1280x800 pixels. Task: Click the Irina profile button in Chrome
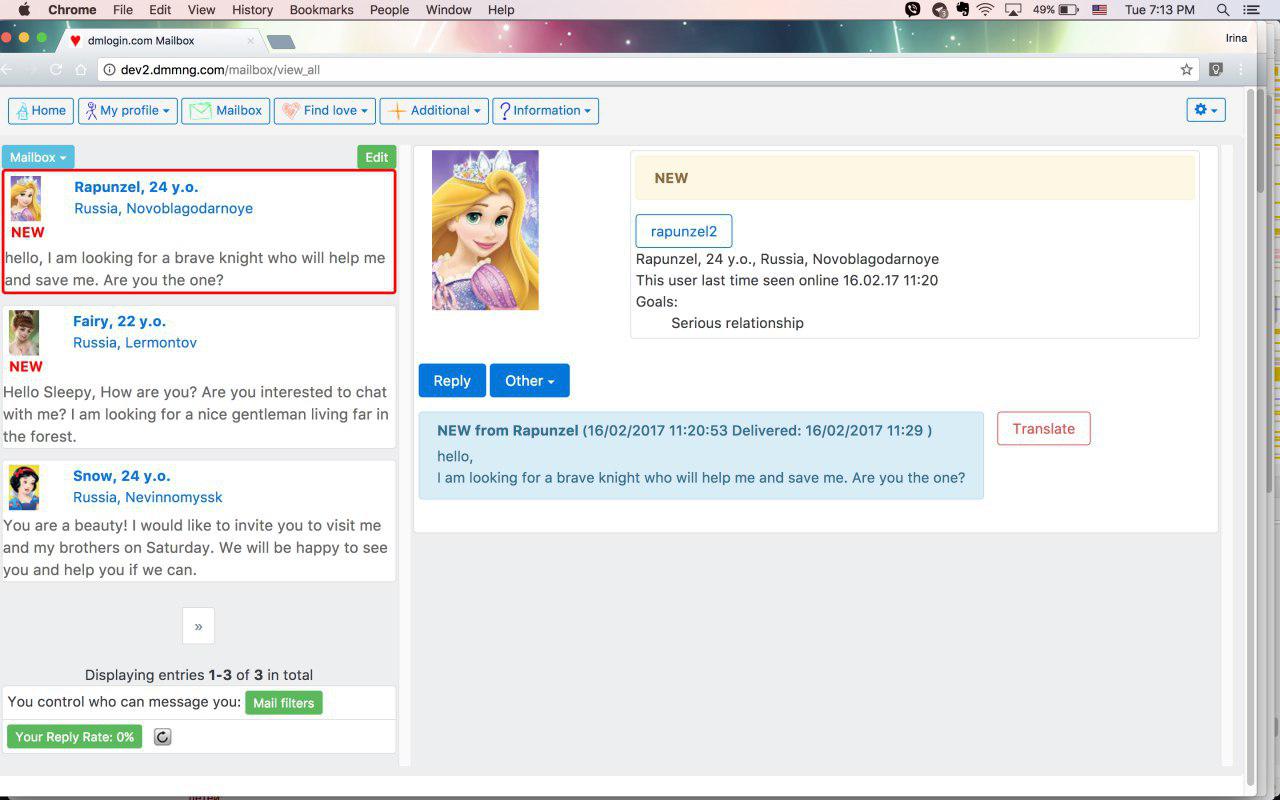pos(1236,38)
